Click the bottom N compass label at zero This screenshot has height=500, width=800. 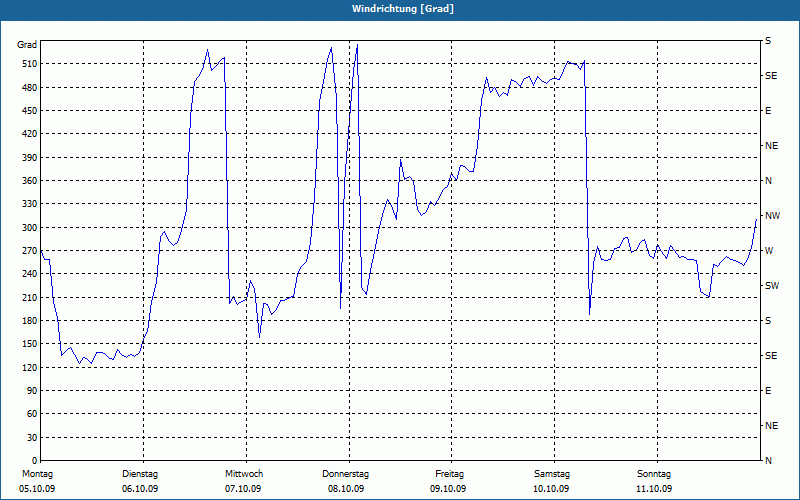pyautogui.click(x=769, y=461)
